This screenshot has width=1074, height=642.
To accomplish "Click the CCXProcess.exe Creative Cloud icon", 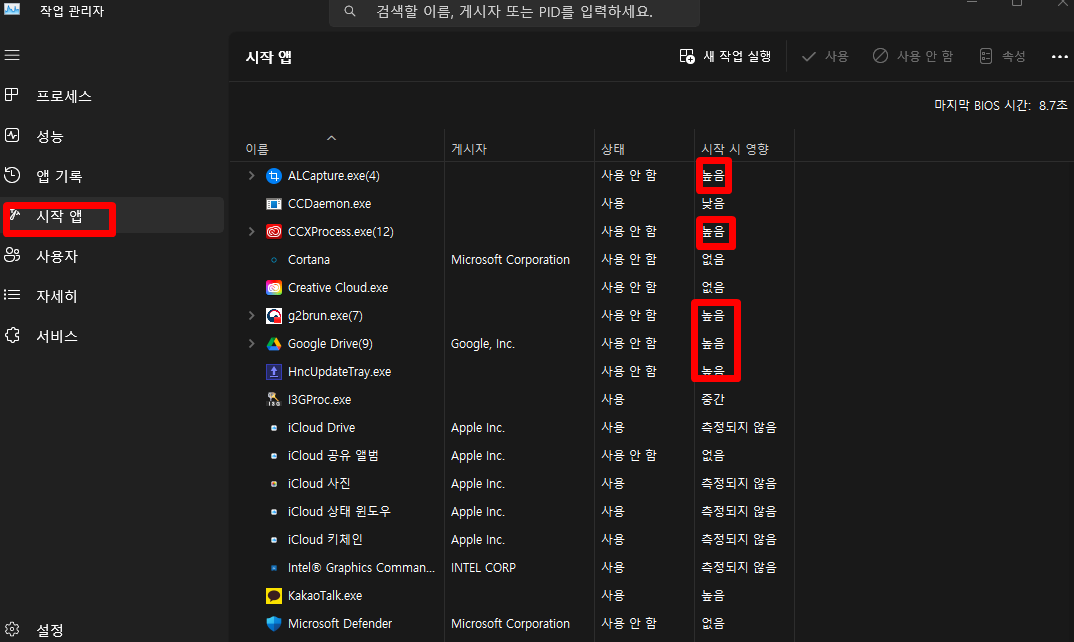I will tap(274, 232).
